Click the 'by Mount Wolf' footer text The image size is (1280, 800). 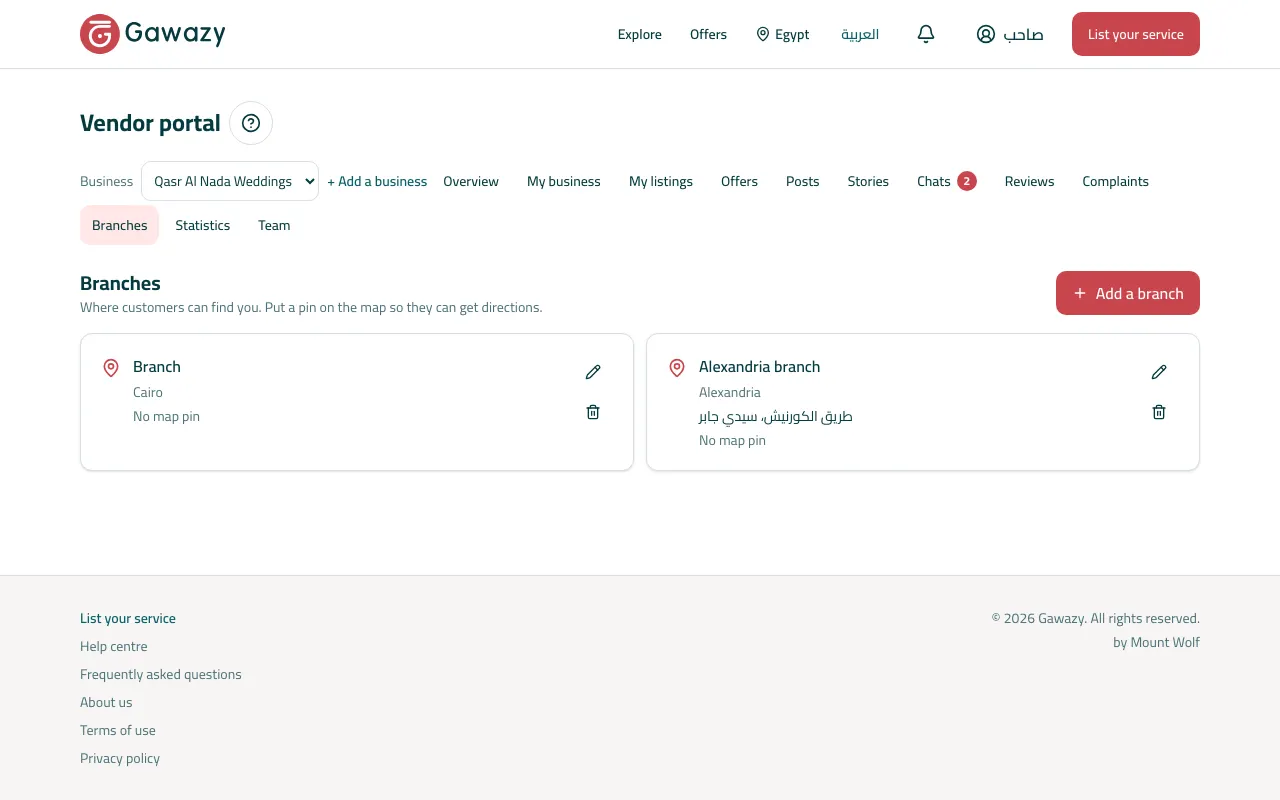tap(1156, 642)
